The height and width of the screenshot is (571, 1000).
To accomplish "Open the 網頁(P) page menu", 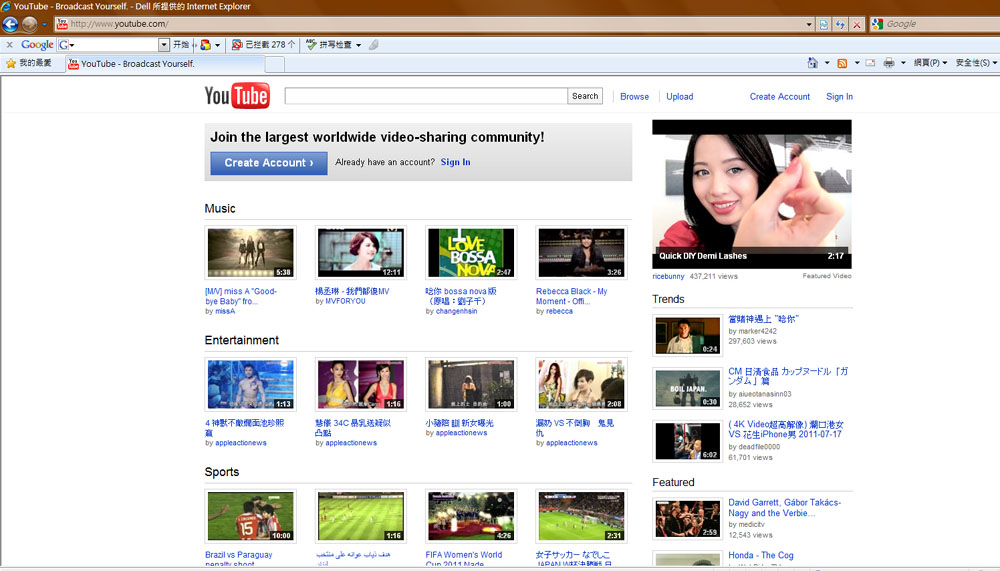I will click(x=930, y=63).
